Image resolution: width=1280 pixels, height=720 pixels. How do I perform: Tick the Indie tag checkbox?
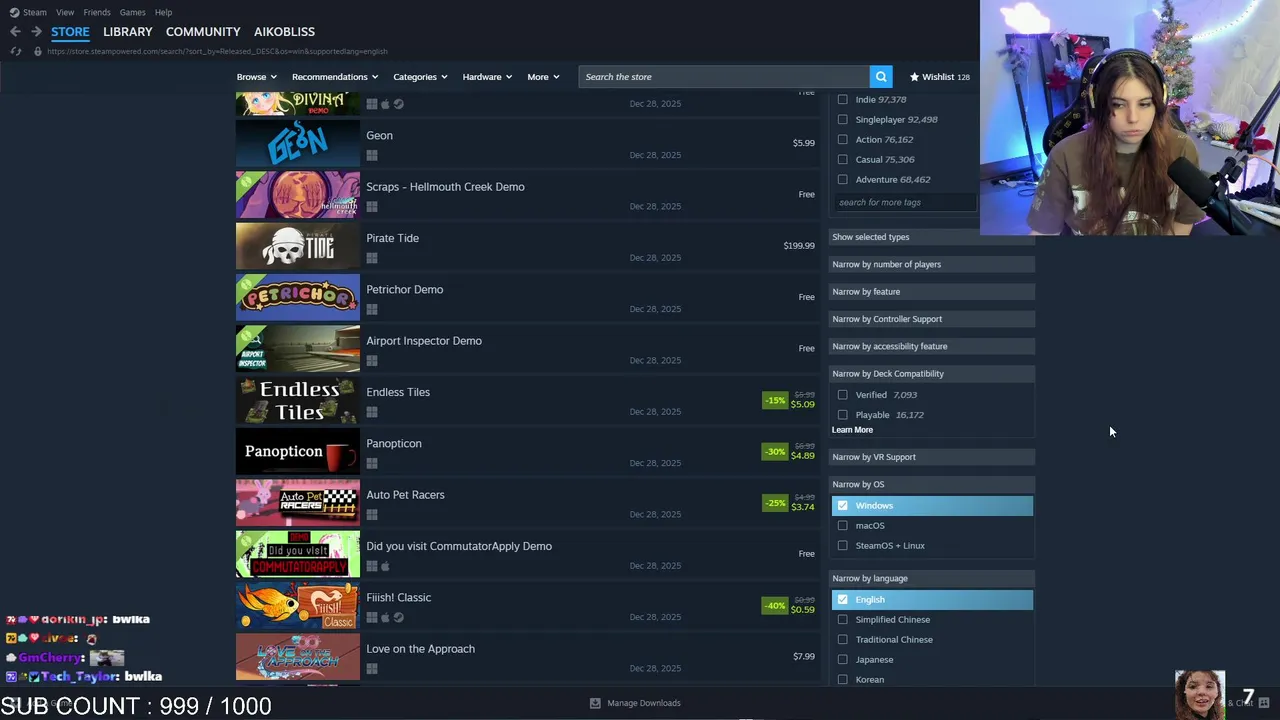pos(842,99)
